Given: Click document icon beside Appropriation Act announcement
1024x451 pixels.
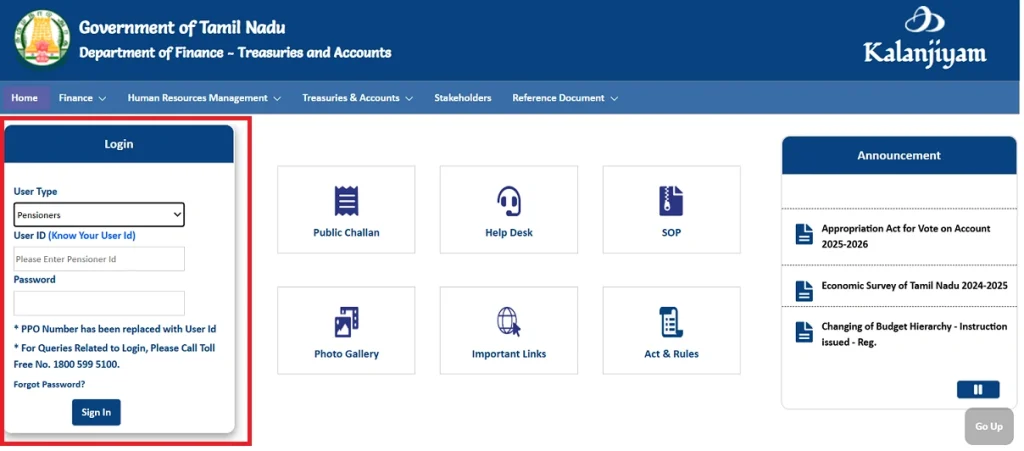Looking at the screenshot, I should [x=804, y=234].
